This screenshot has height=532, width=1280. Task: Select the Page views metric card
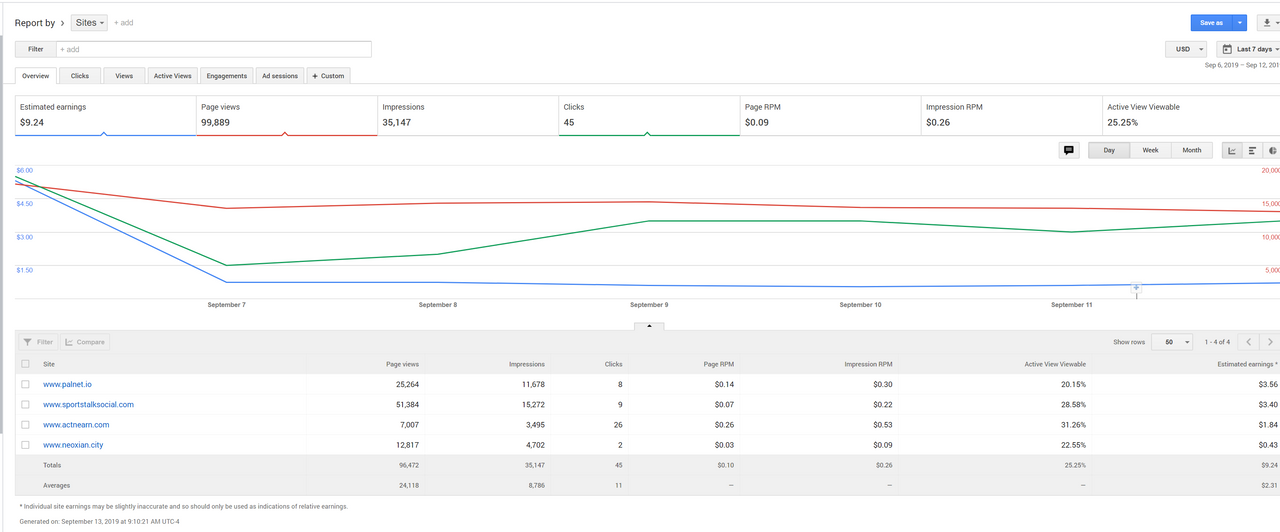coord(286,115)
